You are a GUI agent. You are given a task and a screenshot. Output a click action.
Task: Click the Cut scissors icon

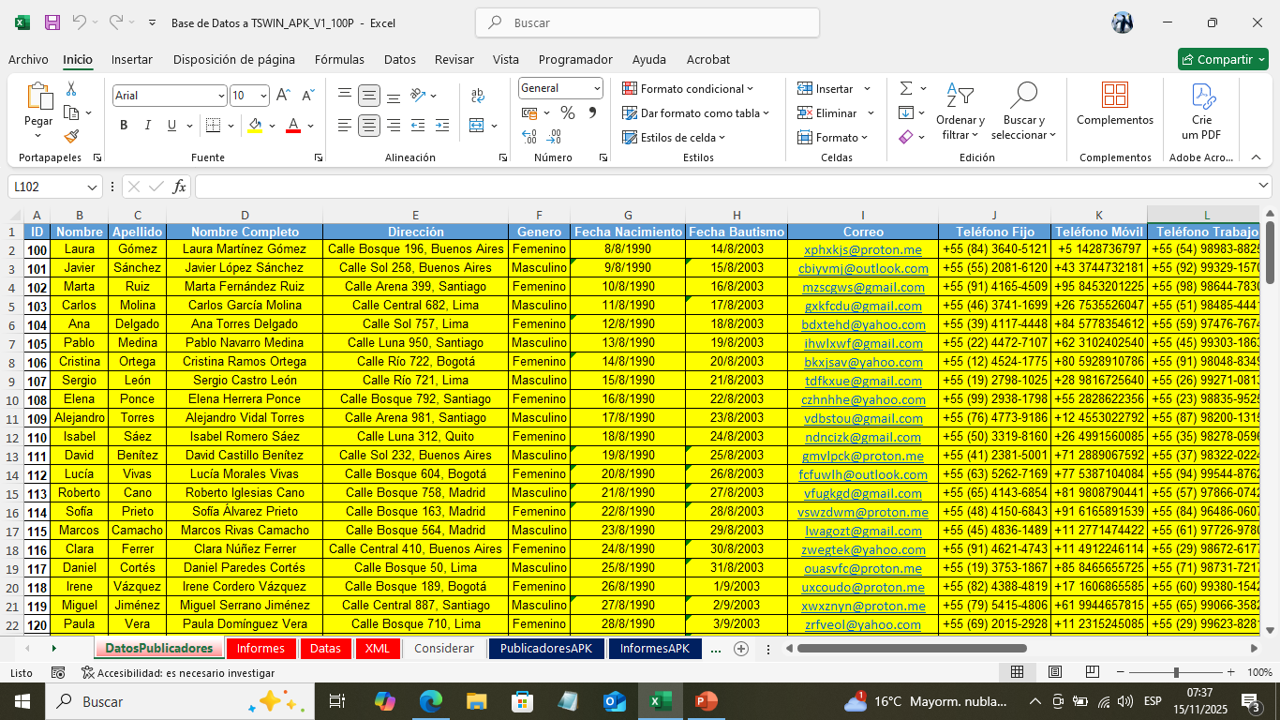click(71, 89)
